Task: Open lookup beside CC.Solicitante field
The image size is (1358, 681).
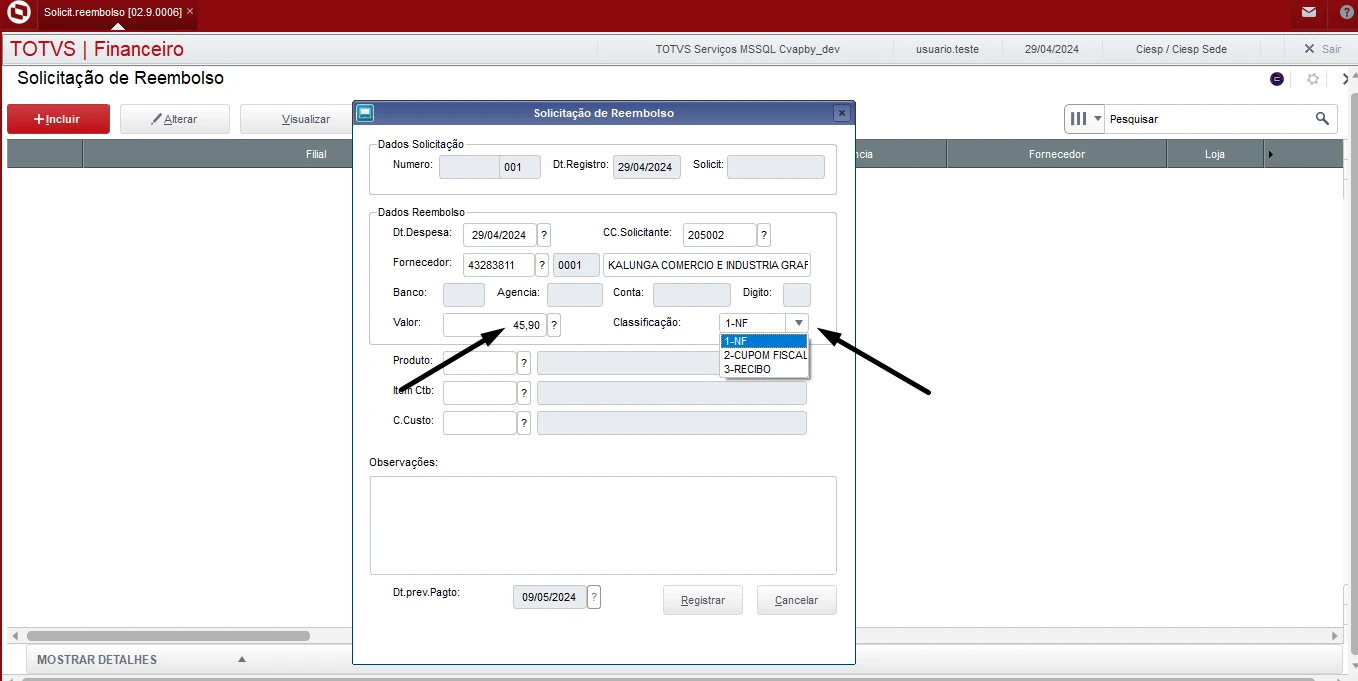Action: point(764,235)
